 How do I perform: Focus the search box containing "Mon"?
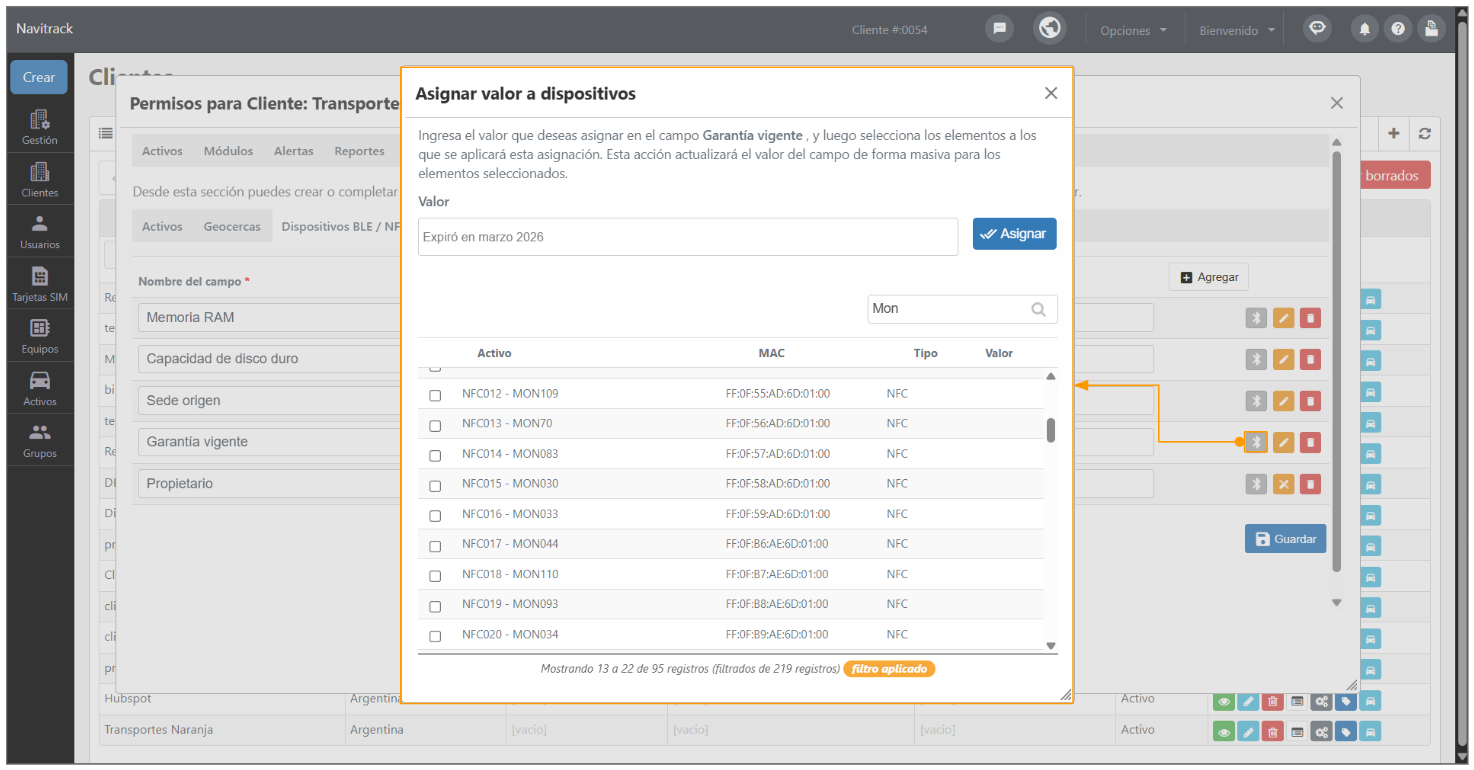click(x=962, y=309)
